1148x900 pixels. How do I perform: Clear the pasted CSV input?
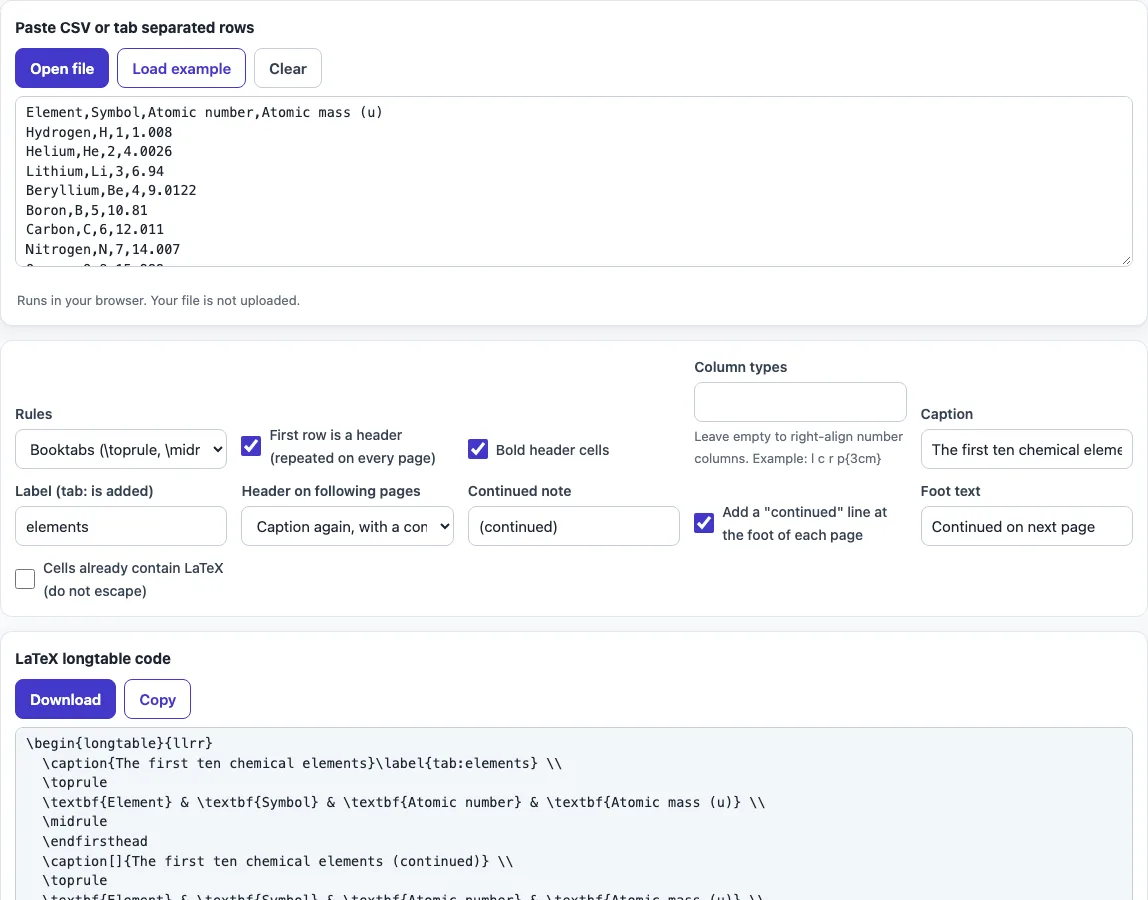pos(288,68)
